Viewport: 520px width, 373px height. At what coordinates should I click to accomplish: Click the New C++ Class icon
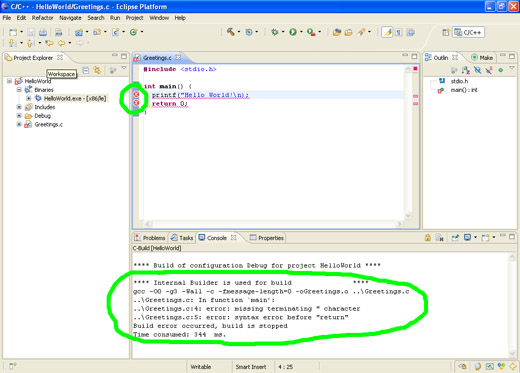pyautogui.click(x=133, y=32)
